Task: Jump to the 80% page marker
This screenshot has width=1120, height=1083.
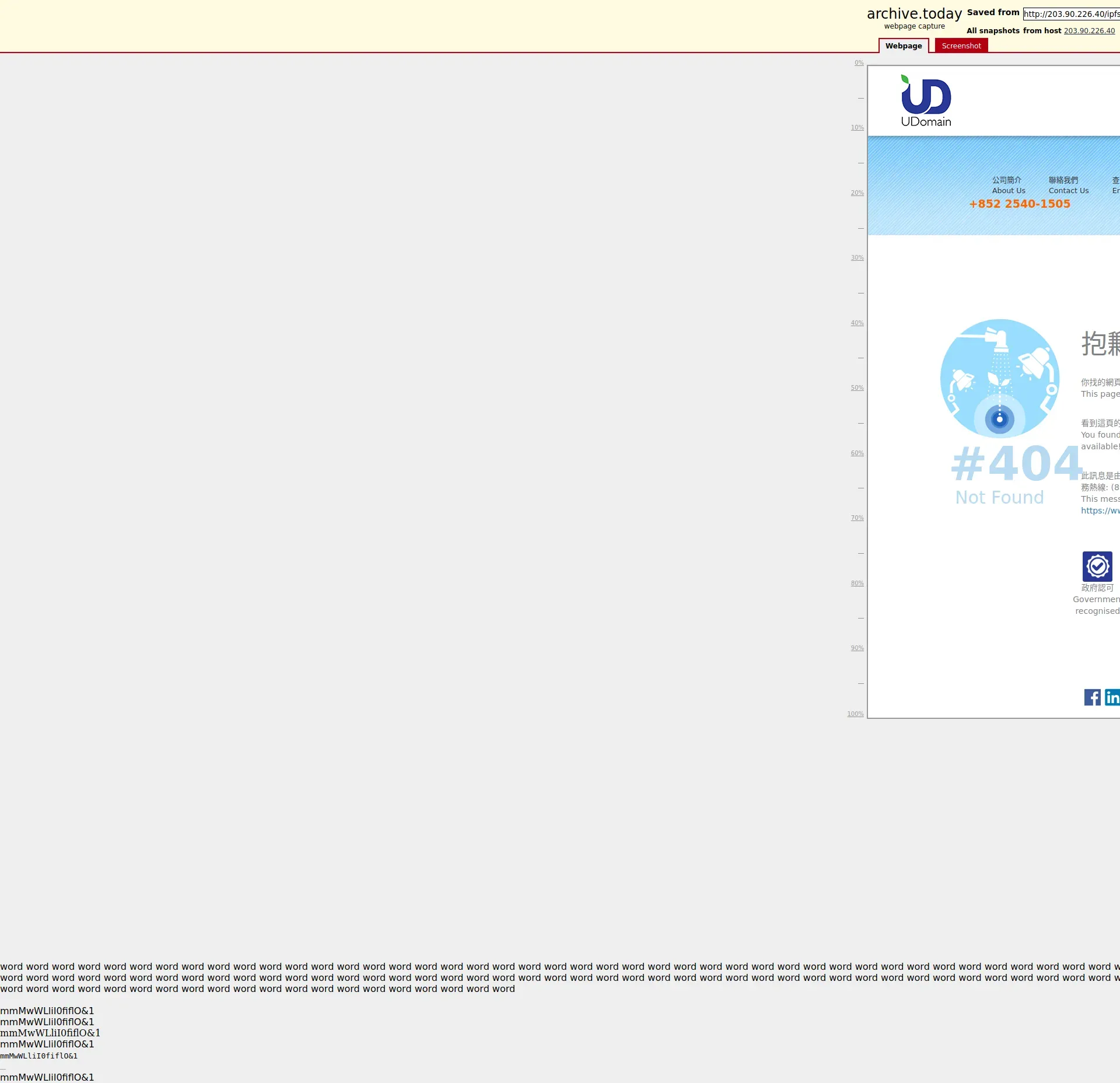Action: click(857, 584)
